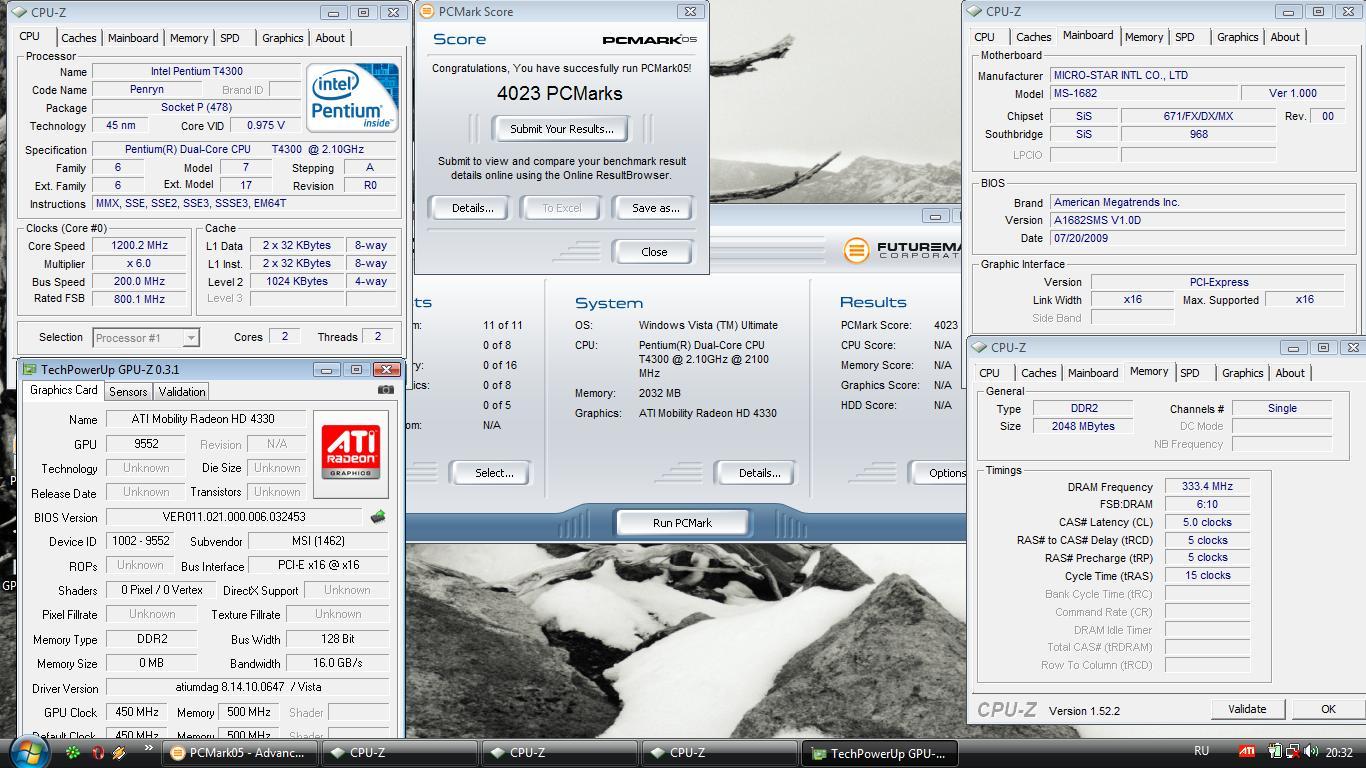Open SPD tab in CPU-Z Memory window
This screenshot has height=768, width=1366.
[x=1189, y=373]
